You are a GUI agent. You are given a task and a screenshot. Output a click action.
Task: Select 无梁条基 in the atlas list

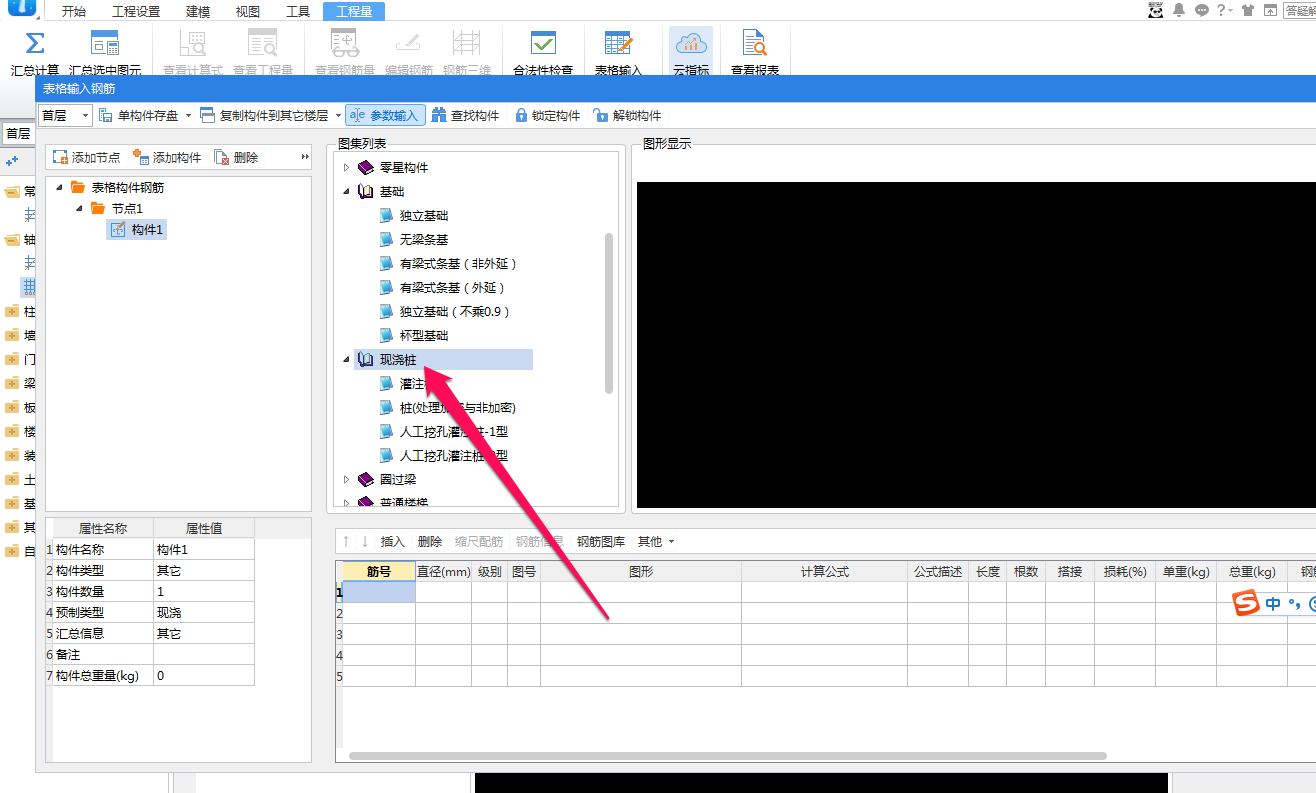click(x=424, y=239)
